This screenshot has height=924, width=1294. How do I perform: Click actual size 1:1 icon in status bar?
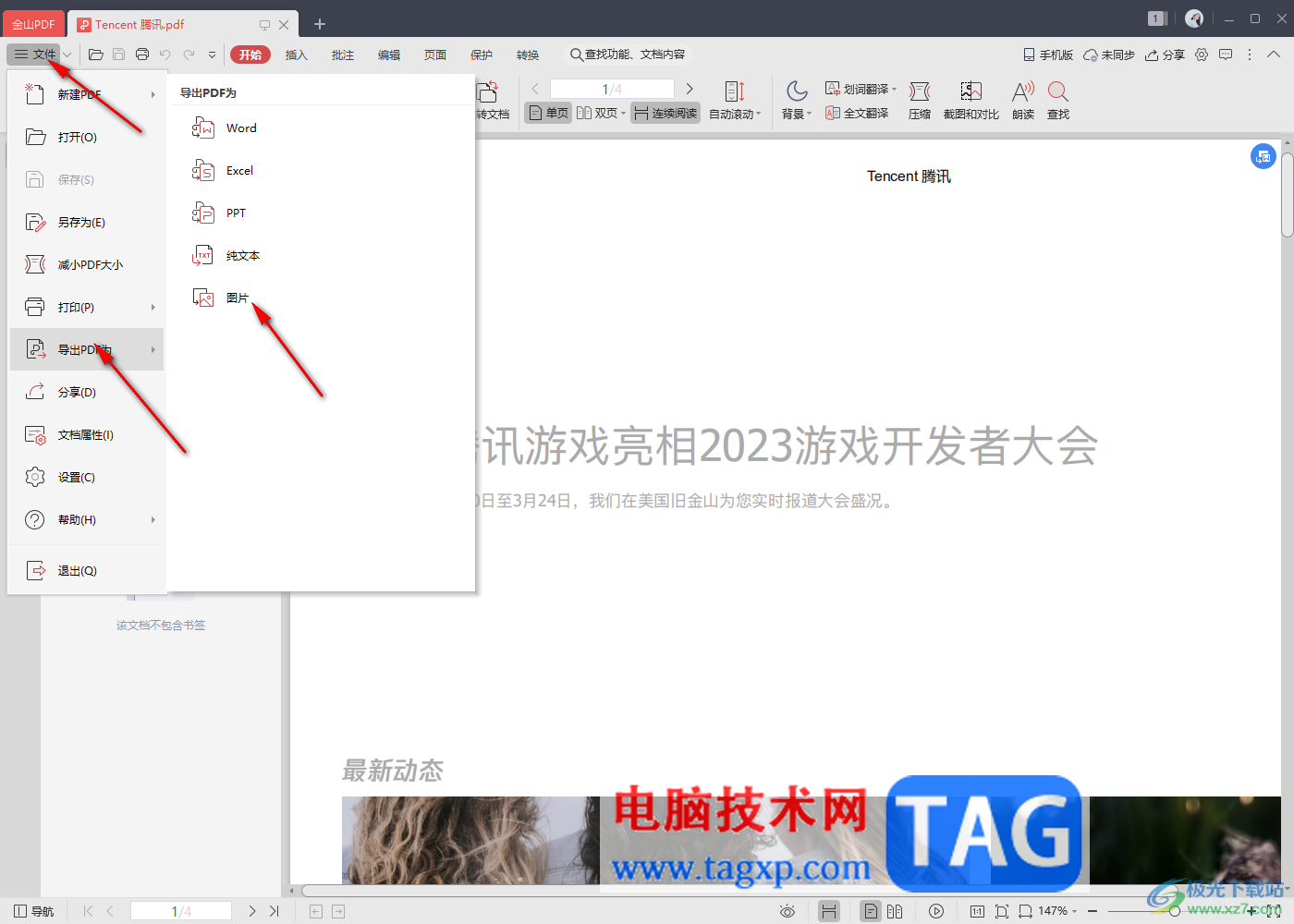click(x=977, y=911)
